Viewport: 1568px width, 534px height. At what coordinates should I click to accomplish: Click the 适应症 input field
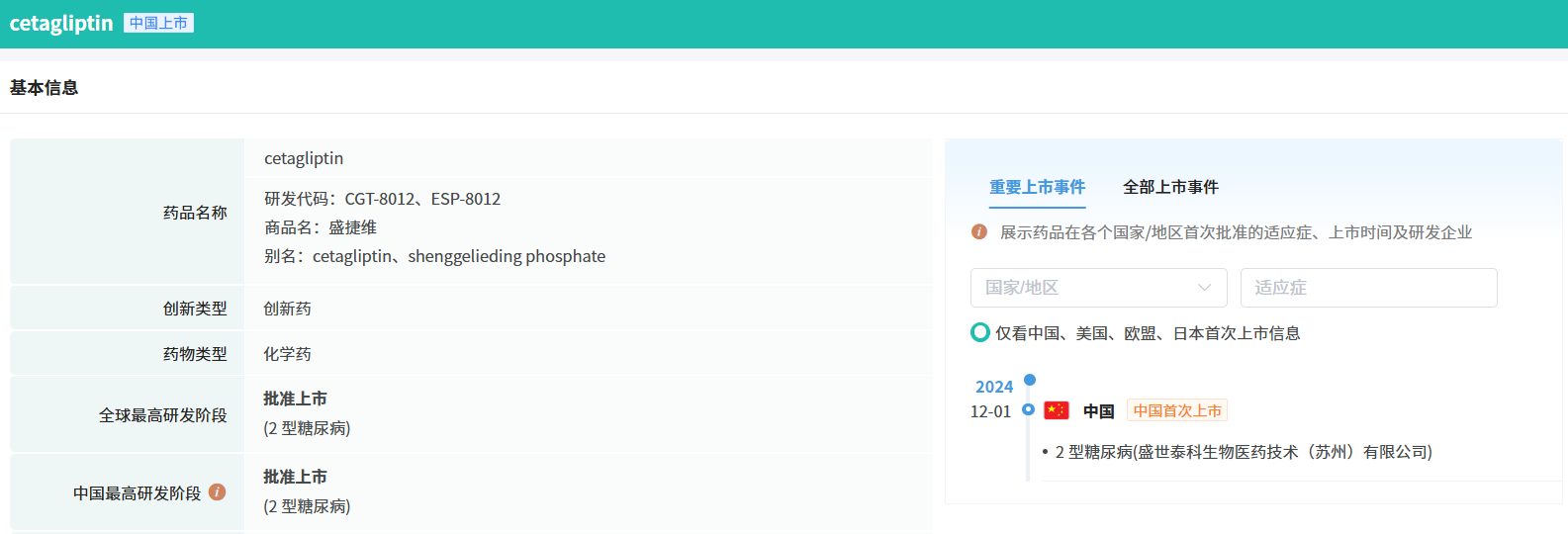coord(1369,288)
